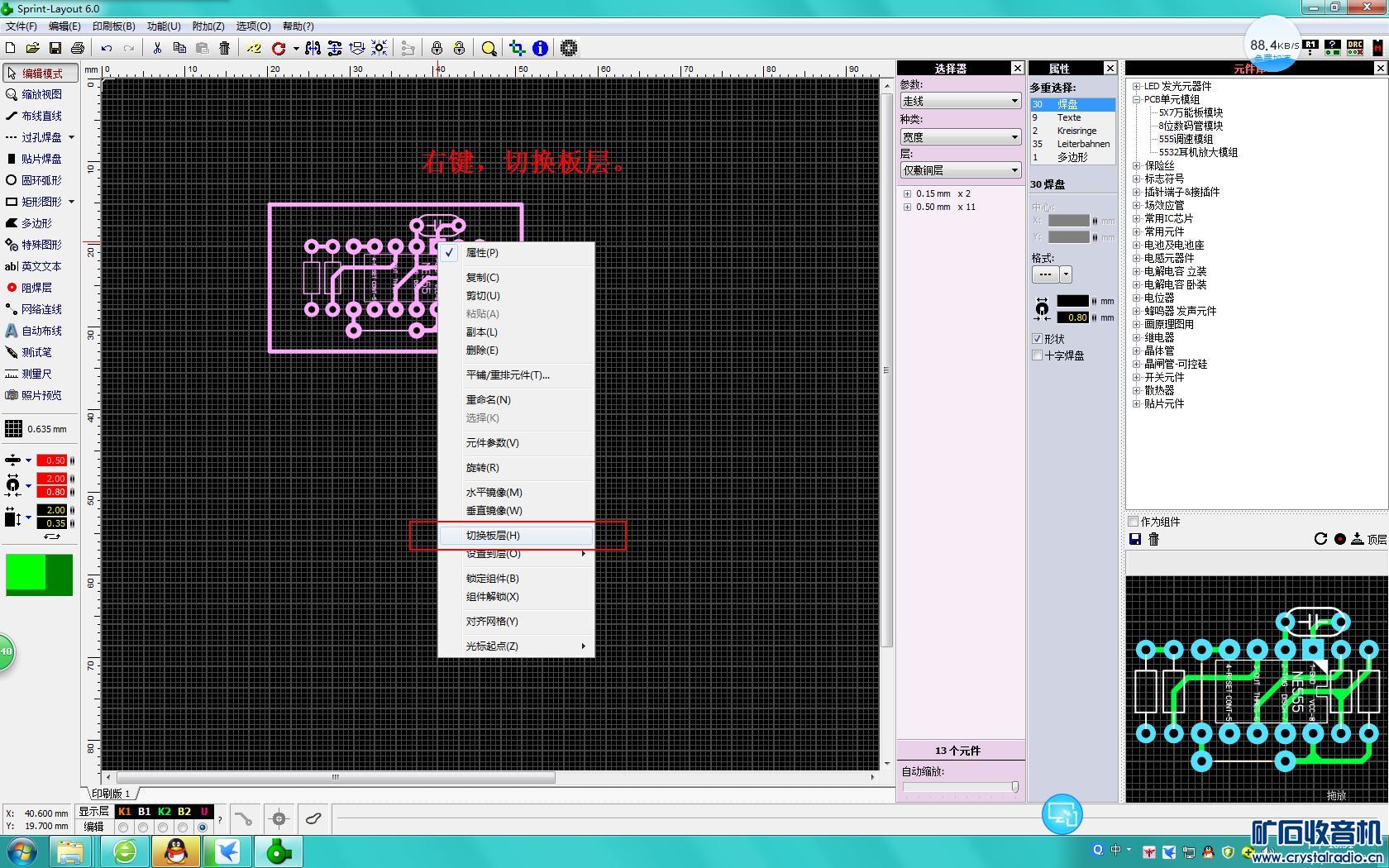Screen dimensions: 1389x868
Task: Select the 测量尺 measure tool
Action: 40,374
